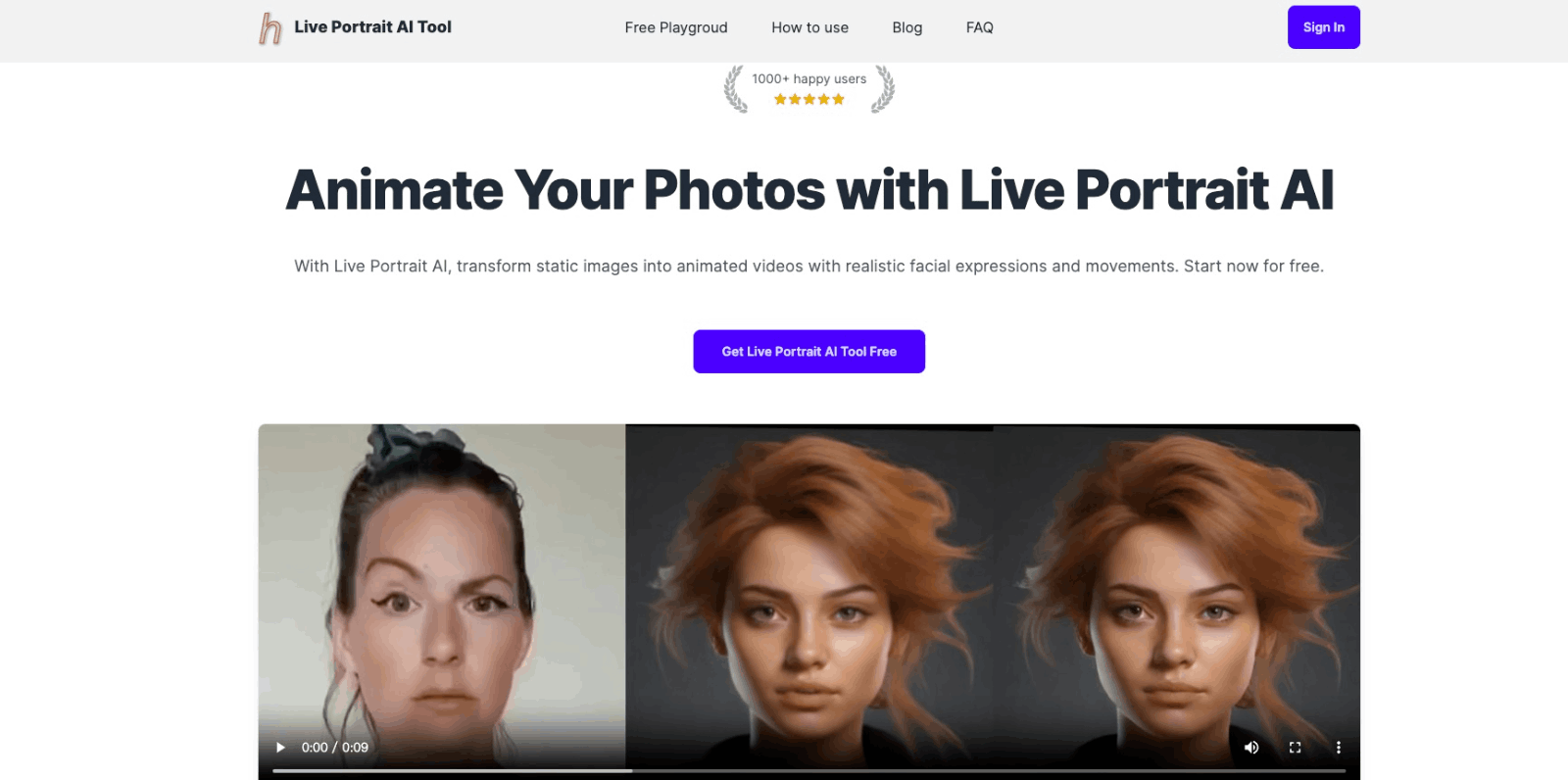This screenshot has height=780, width=1568.
Task: Go to the How to use page
Action: click(x=809, y=27)
